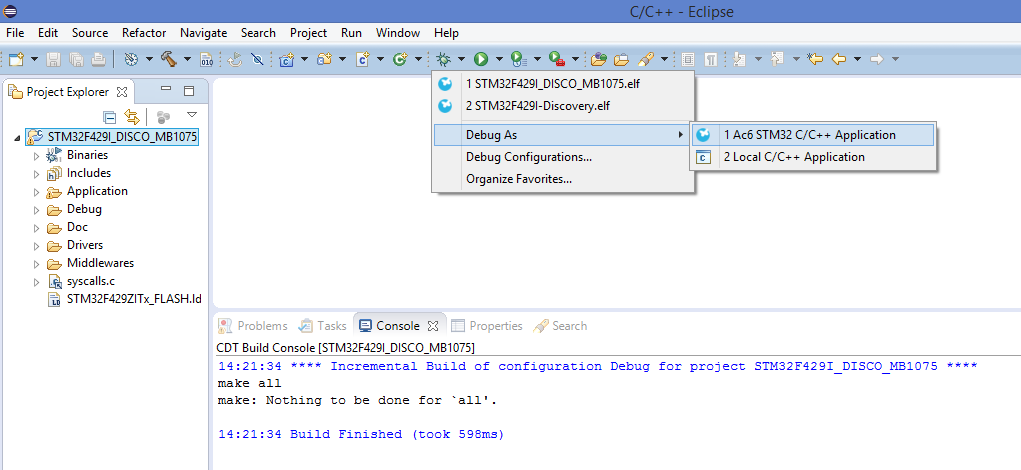Collapse the STM32F429I_DISCO_MB1075 project node
1021x470 pixels.
[17, 137]
